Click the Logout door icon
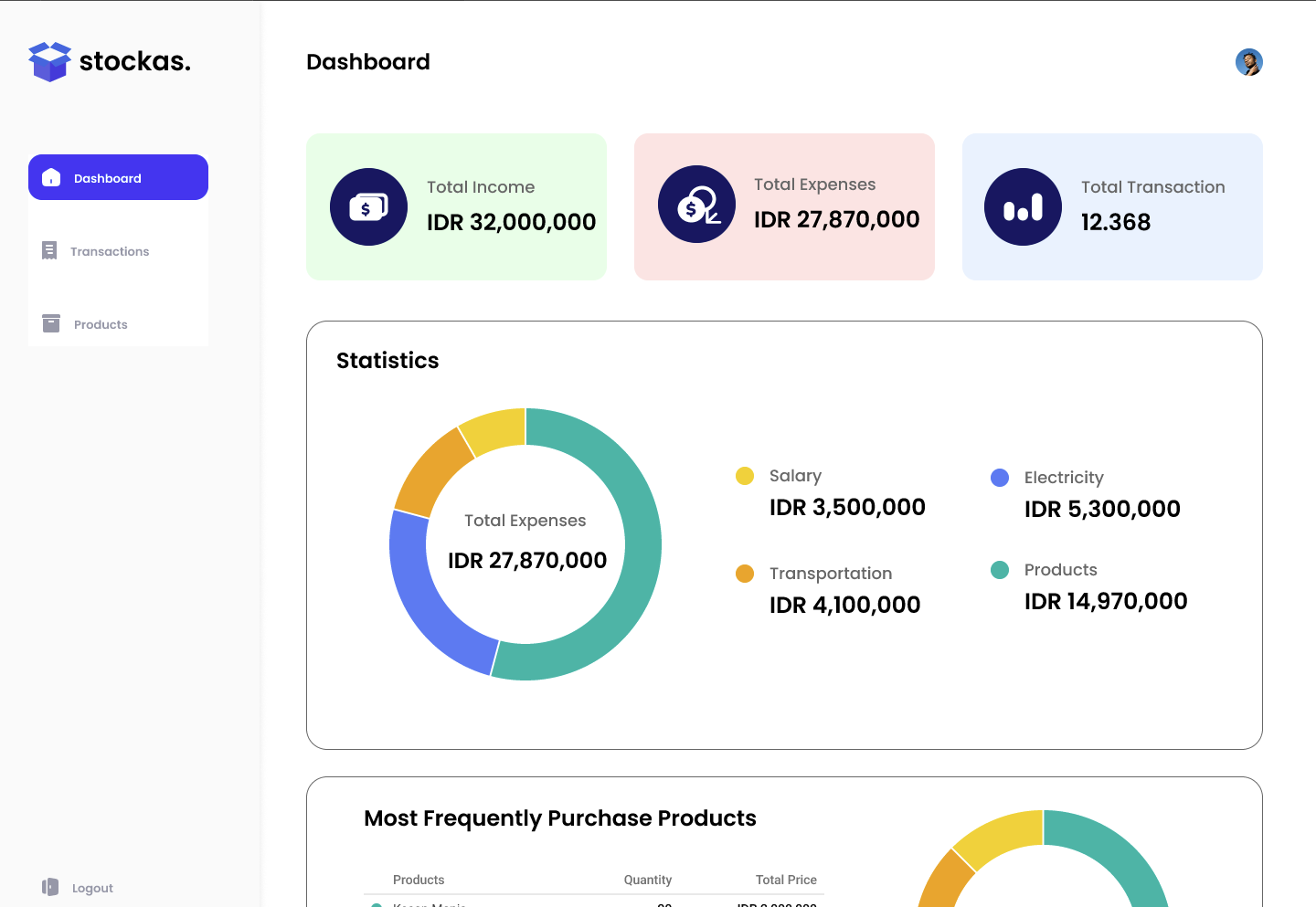 click(x=50, y=887)
